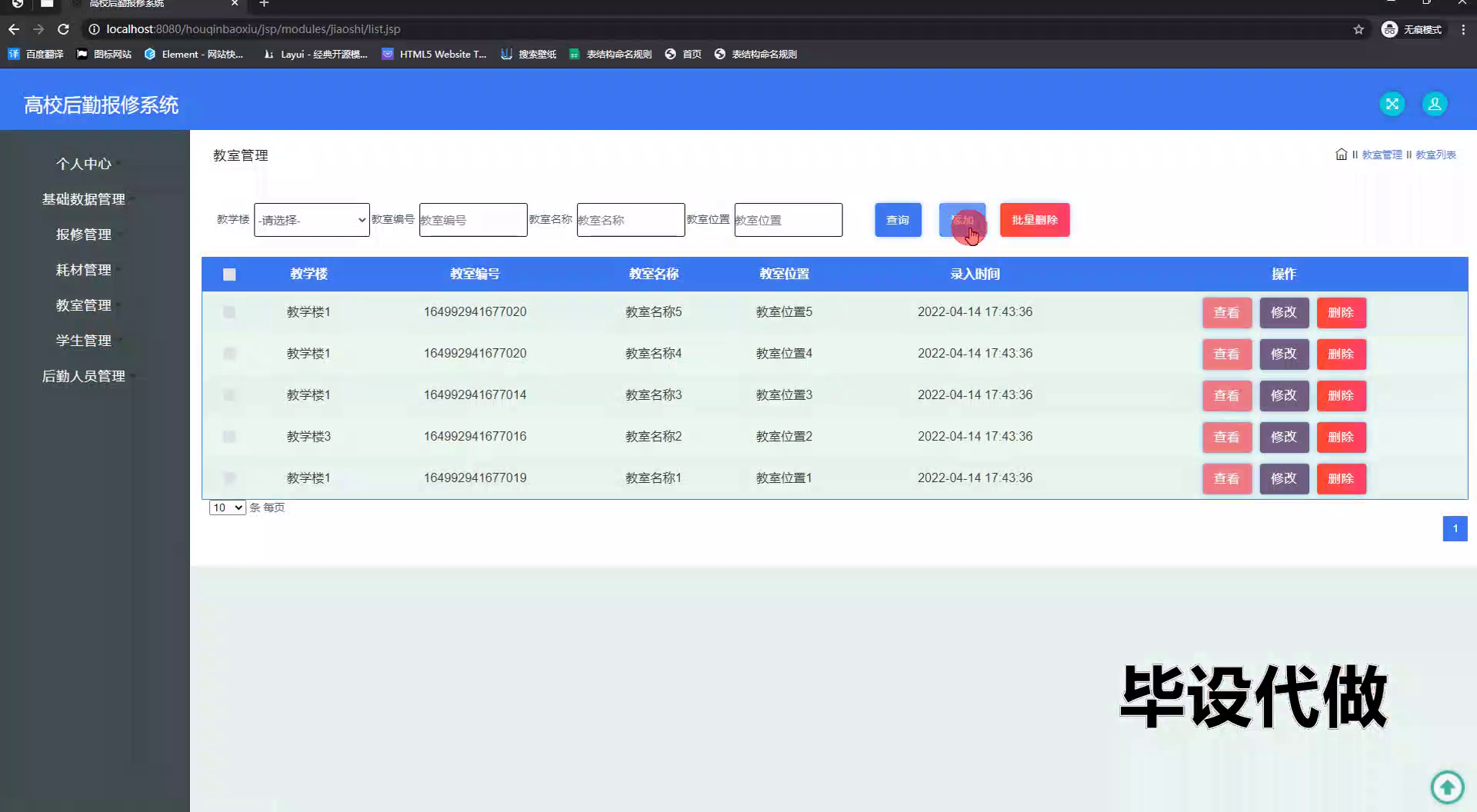
Task: Focus the 教室位置 input field
Action: pos(789,220)
